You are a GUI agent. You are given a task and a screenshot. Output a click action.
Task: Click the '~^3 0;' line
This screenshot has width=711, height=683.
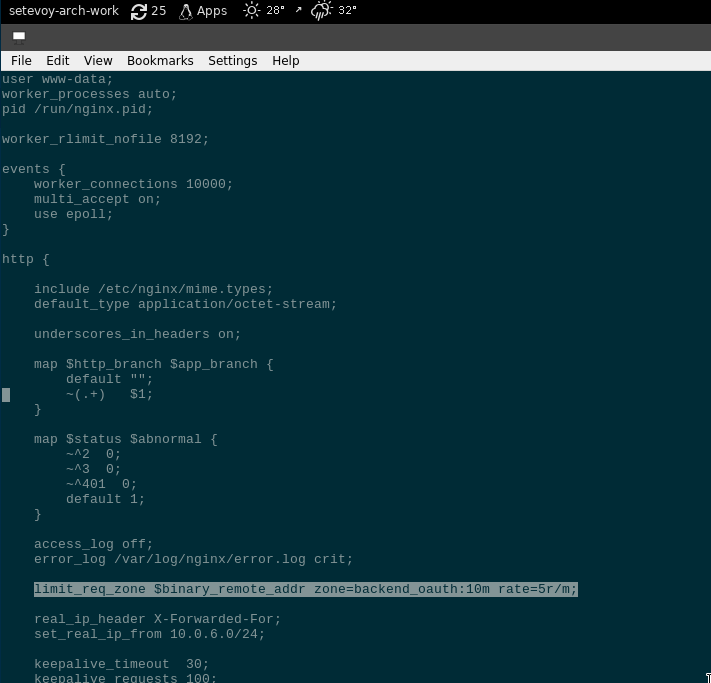93,469
